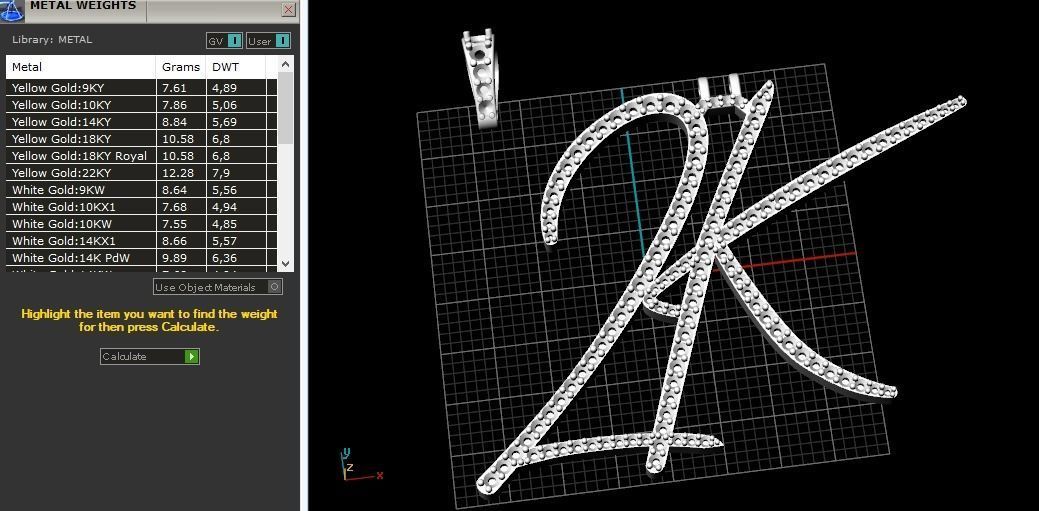The image size is (1039, 511).
Task: Select the White Gold:10KW row
Action: [142, 224]
